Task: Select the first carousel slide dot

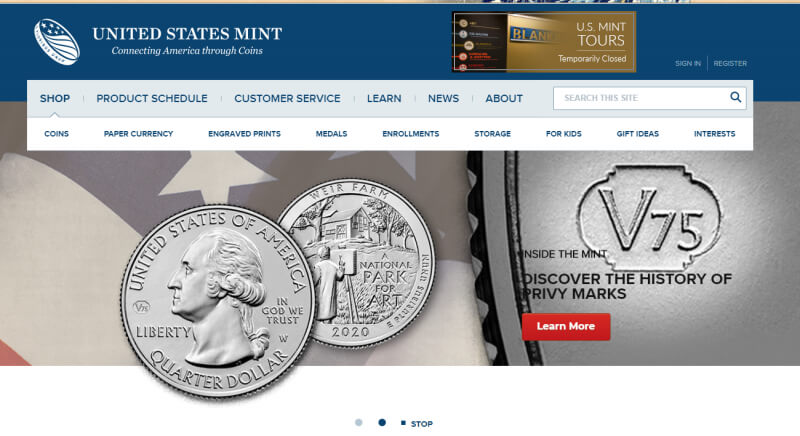Action: click(359, 422)
